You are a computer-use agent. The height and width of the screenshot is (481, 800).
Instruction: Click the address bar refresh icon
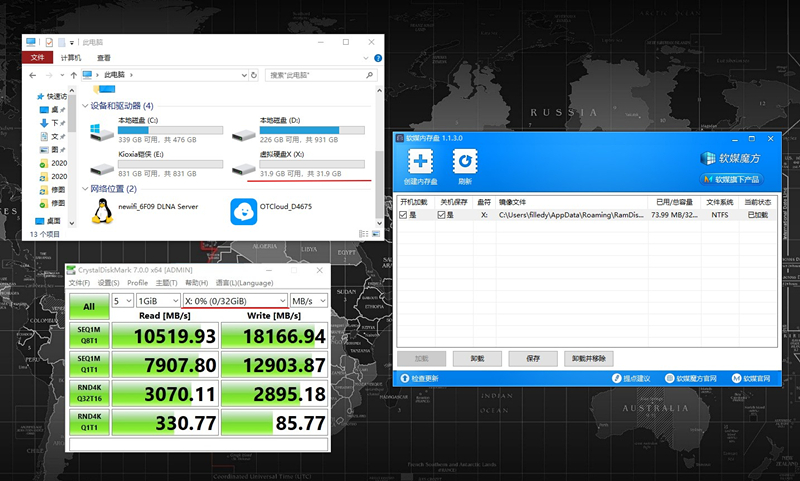coord(254,75)
